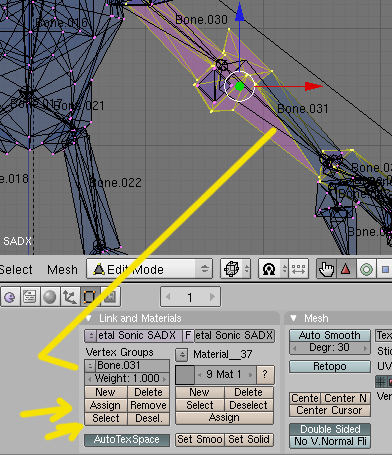Click the Weight: 1.000 slider
The width and height of the screenshot is (392, 455).
point(127,378)
